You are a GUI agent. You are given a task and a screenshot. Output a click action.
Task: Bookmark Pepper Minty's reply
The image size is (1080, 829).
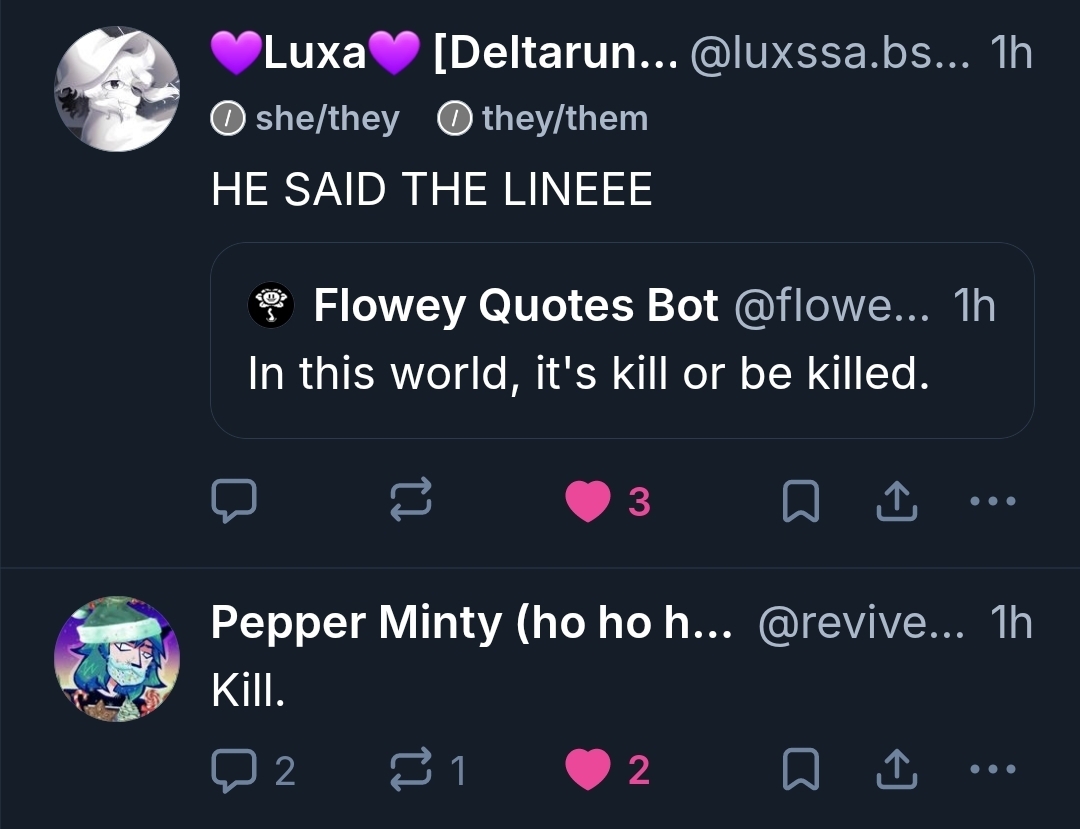[x=799, y=770]
